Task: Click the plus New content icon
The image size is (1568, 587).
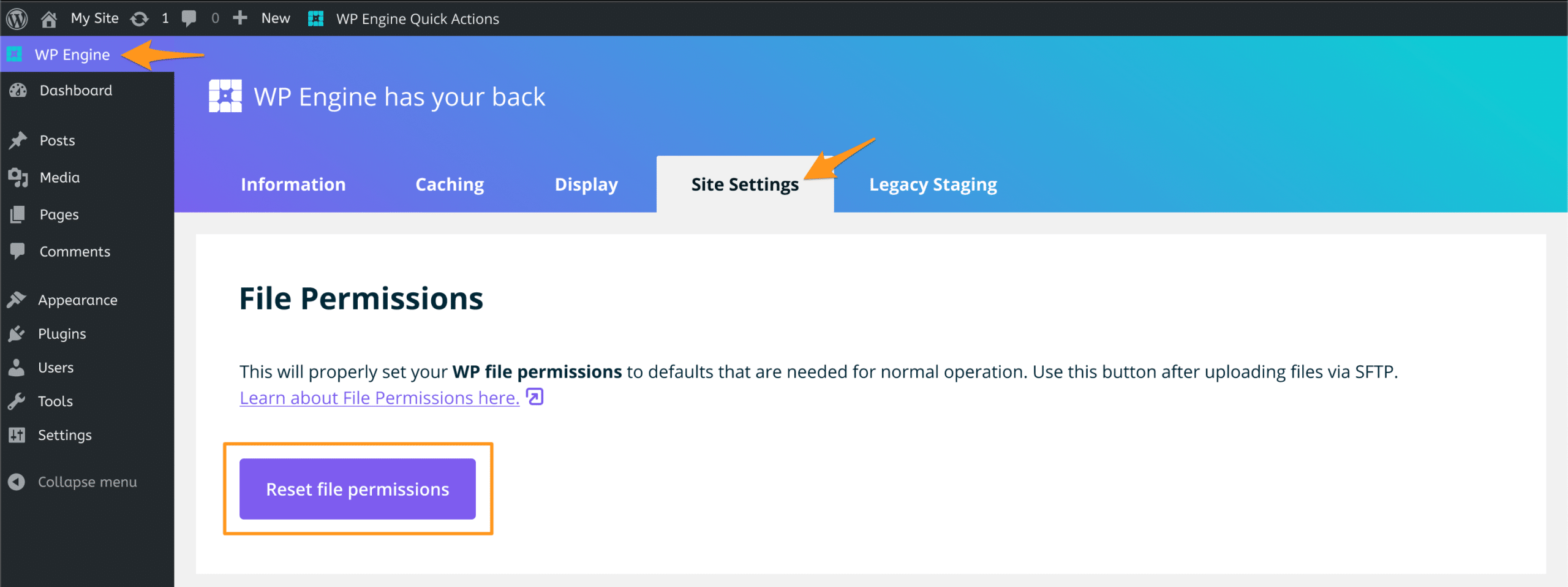Action: point(240,18)
